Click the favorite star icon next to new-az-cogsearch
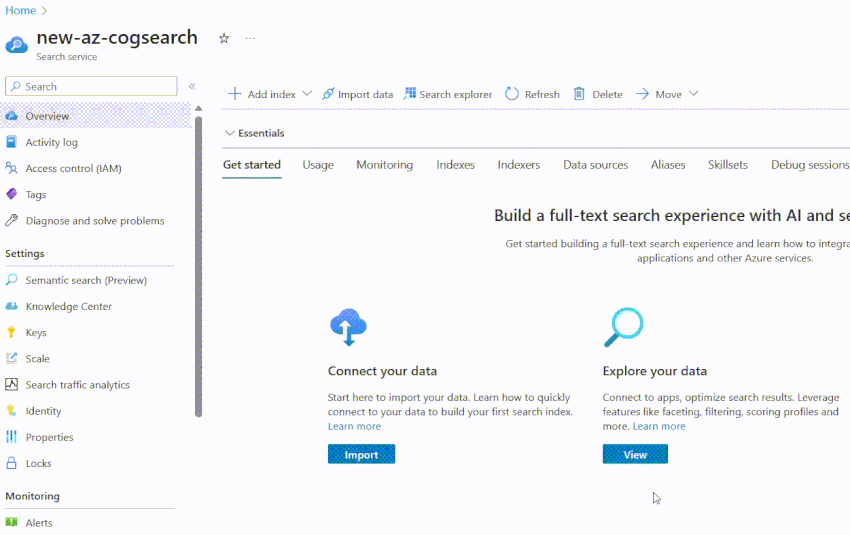 pos(224,38)
